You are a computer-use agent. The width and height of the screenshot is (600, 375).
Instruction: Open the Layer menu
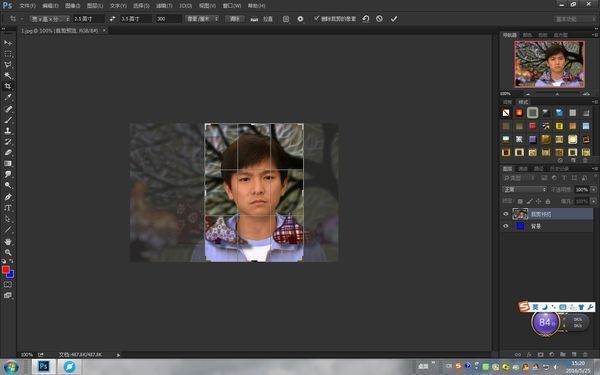(x=95, y=6)
